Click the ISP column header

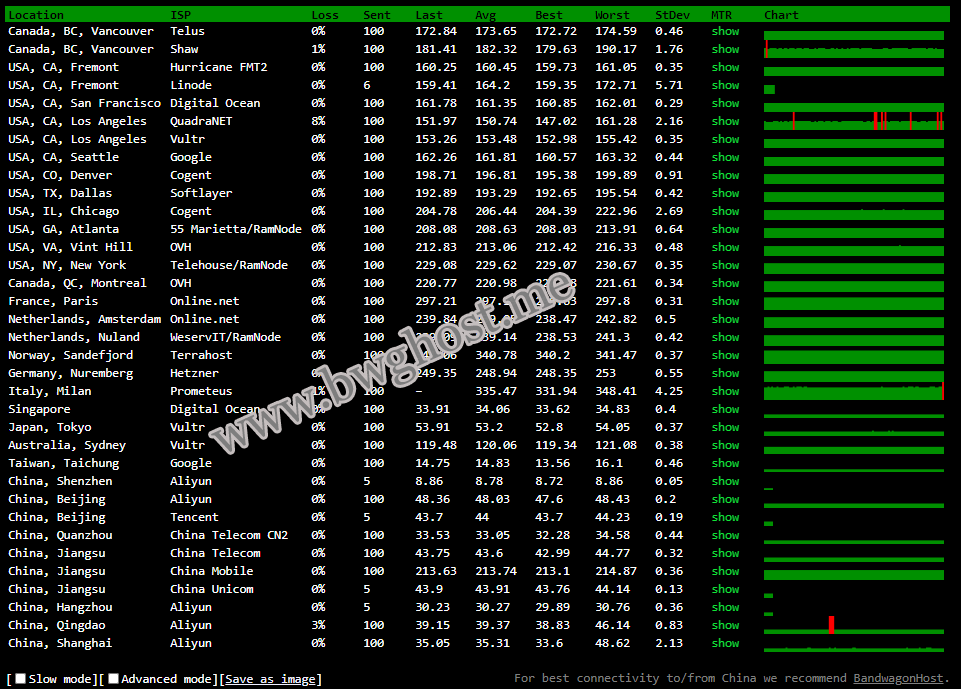[180, 15]
